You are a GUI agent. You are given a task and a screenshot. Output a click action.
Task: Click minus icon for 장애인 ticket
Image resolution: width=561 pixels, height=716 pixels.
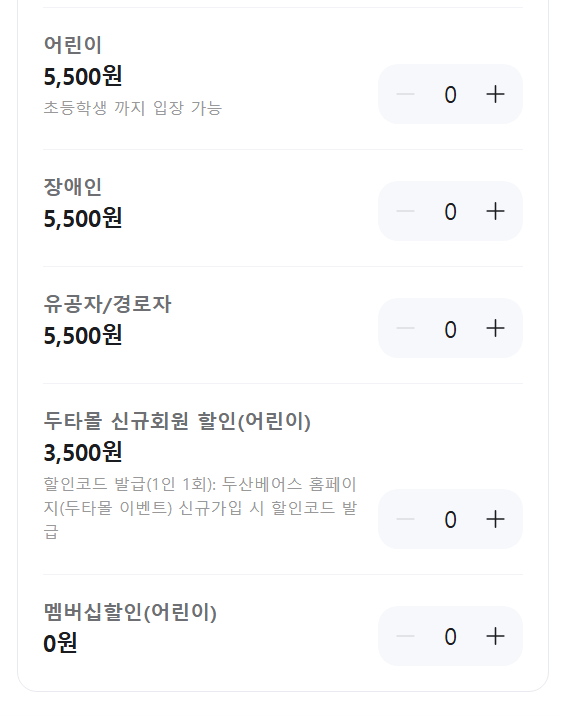point(405,211)
